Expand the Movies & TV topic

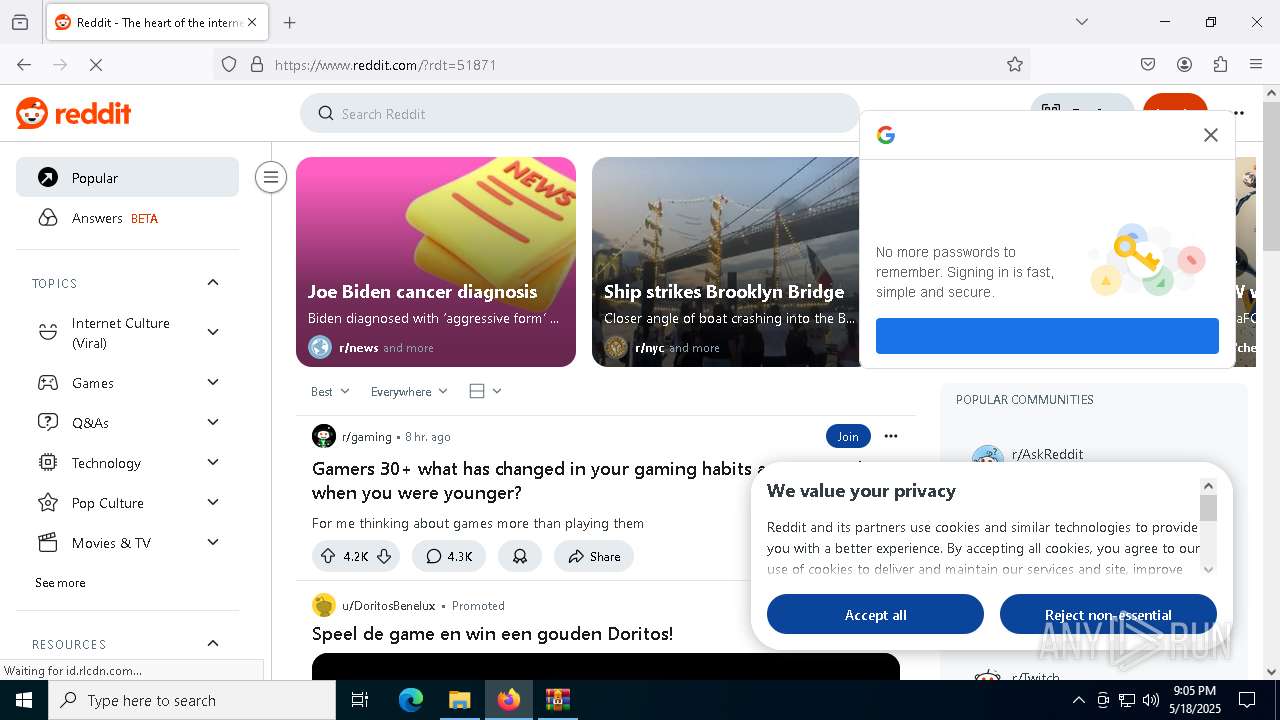pos(213,542)
